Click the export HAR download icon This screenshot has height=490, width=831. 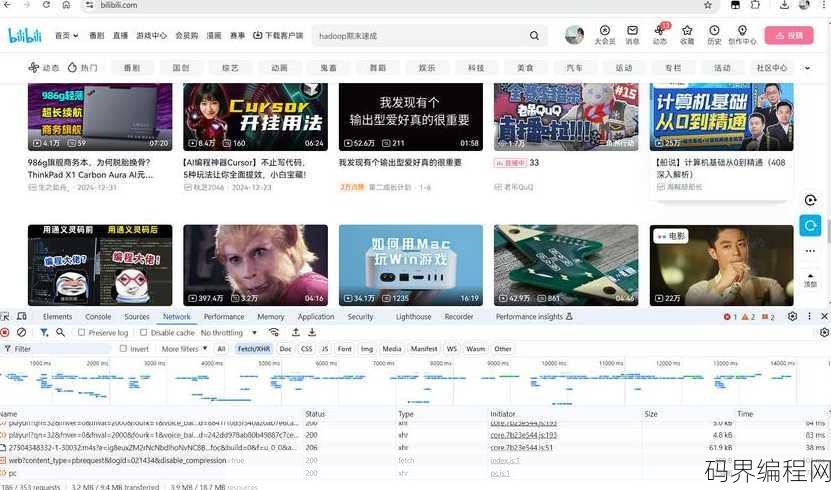312,332
